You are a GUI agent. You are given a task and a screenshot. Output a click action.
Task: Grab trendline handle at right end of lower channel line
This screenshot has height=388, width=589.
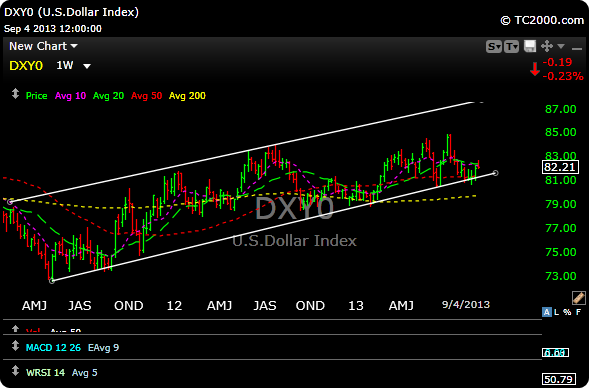495,173
